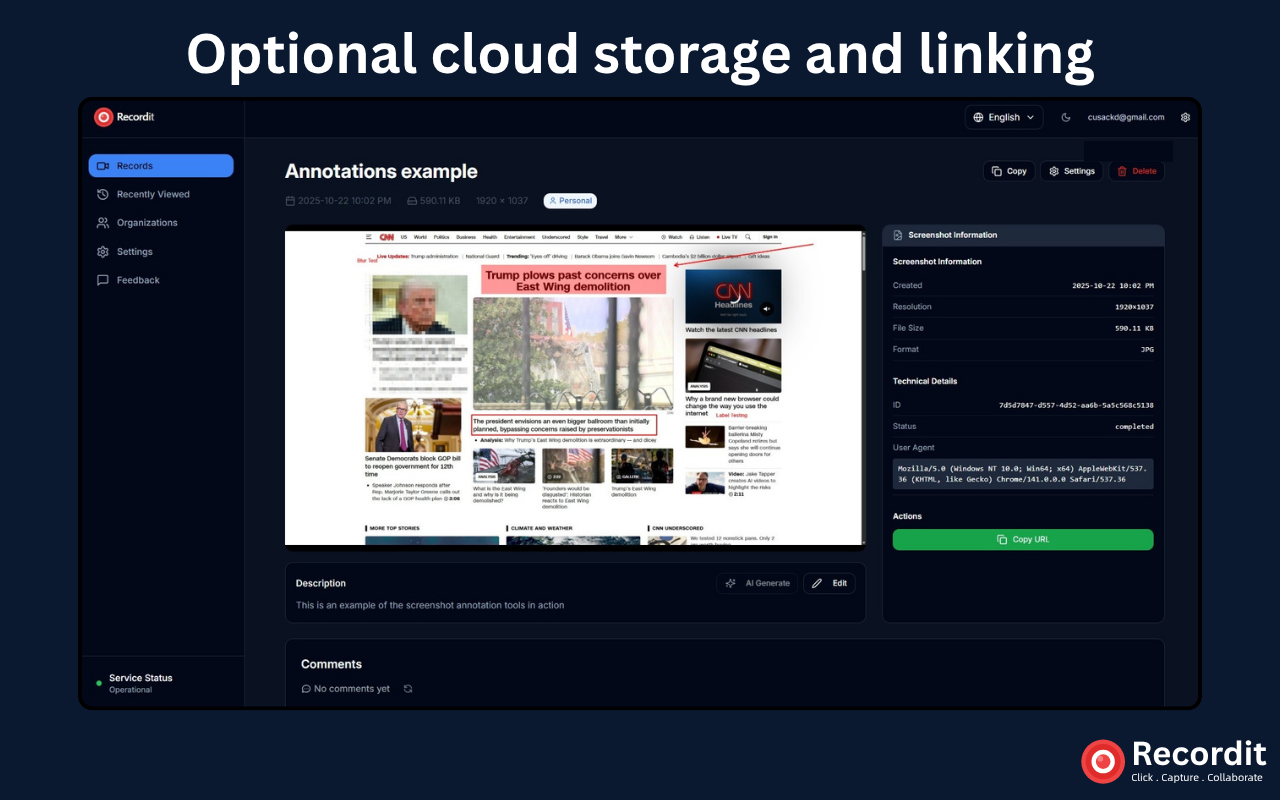The height and width of the screenshot is (800, 1280).
Task: Click the gear icon next to the email
Action: pos(1186,117)
